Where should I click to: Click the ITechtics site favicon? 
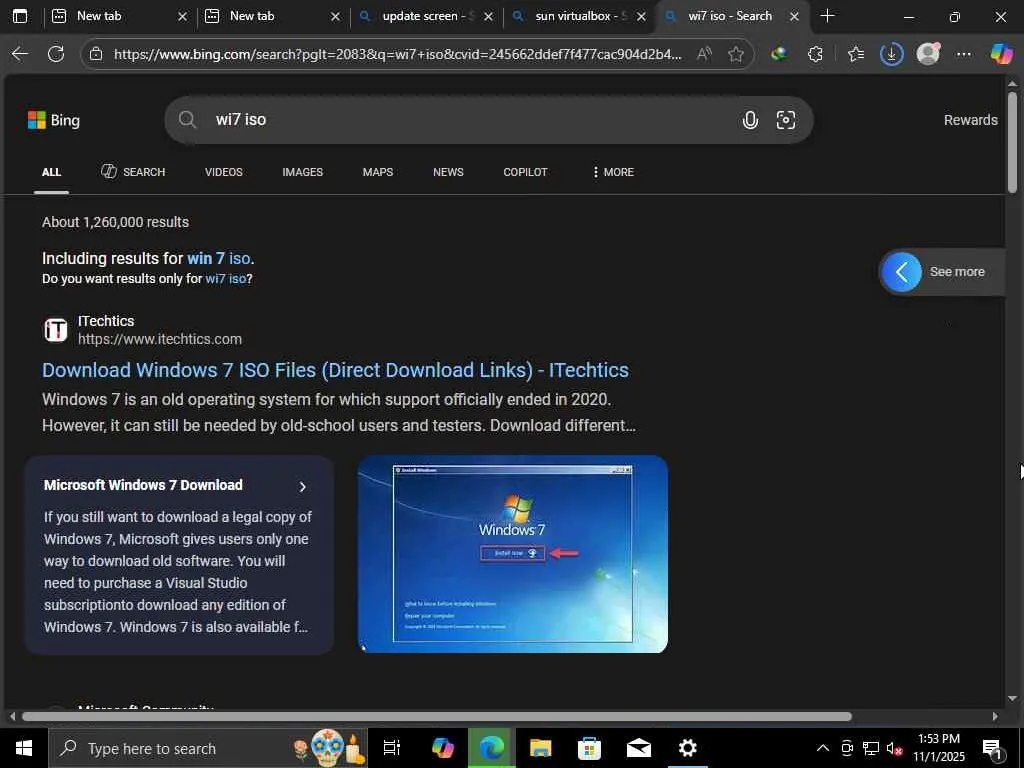pyautogui.click(x=56, y=330)
